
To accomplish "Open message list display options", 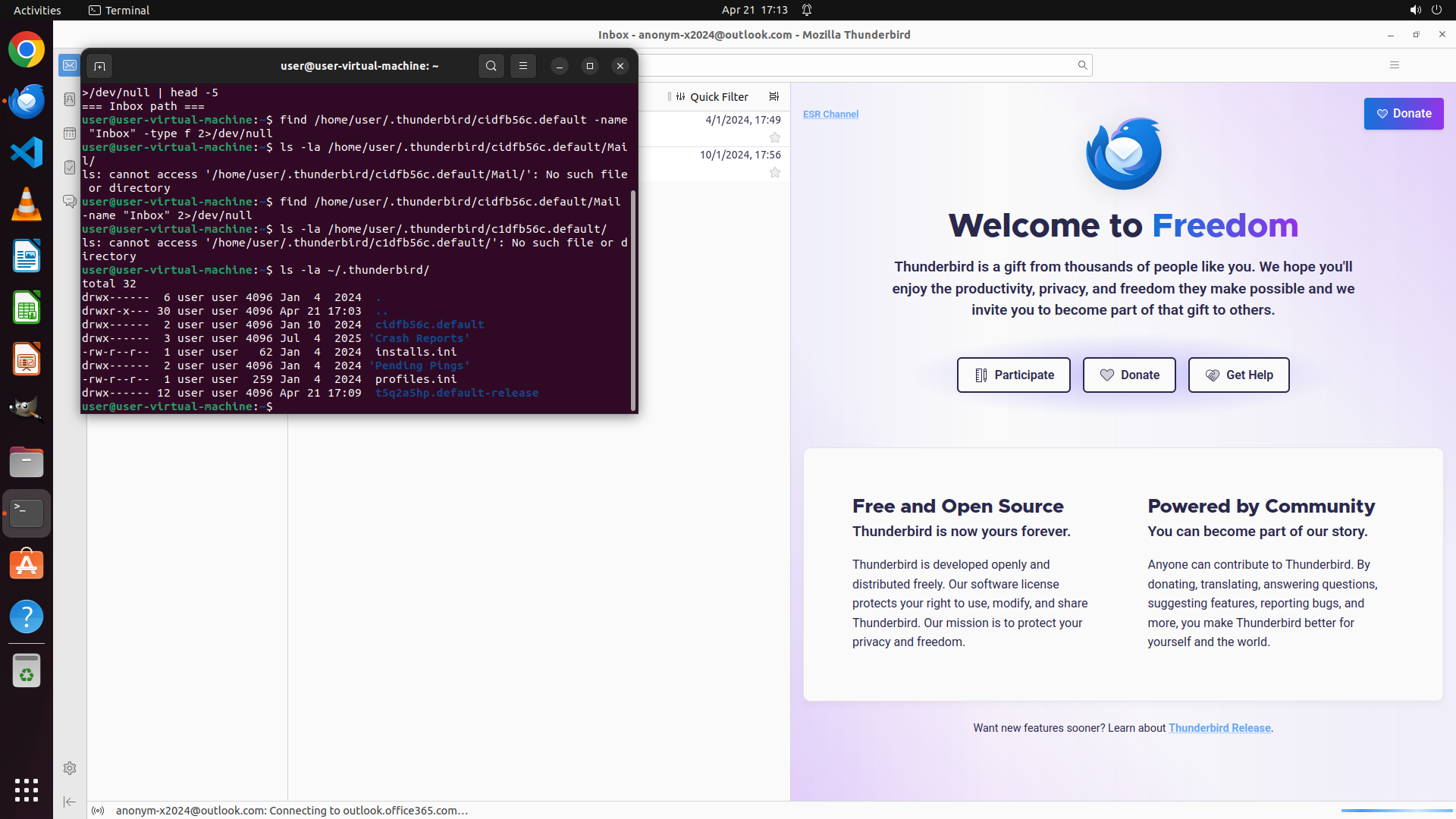I will point(774,96).
